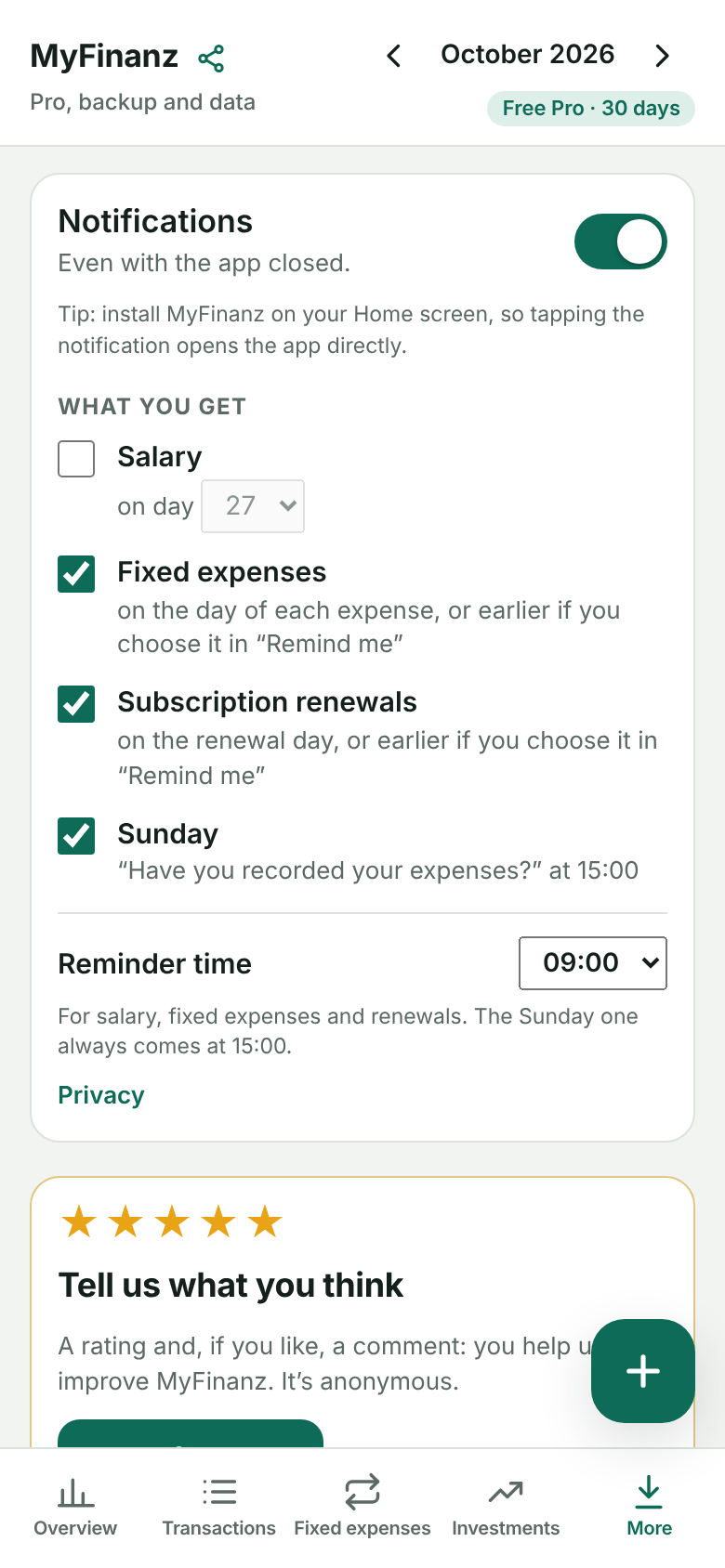Select the fifth rating star
Screen dimensions: 725x1568
tap(265, 1222)
